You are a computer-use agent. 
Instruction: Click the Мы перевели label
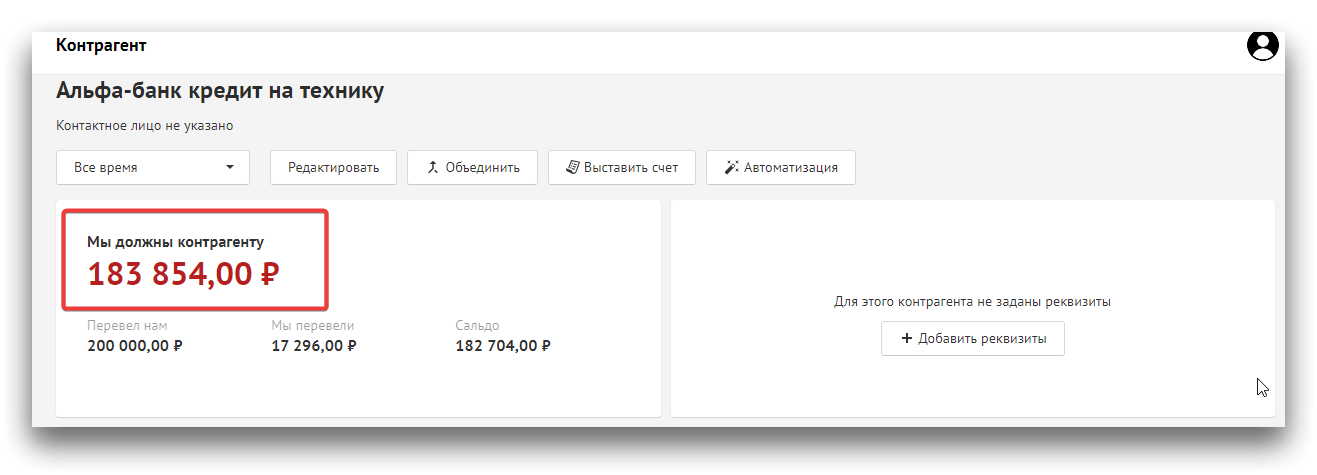click(x=313, y=326)
